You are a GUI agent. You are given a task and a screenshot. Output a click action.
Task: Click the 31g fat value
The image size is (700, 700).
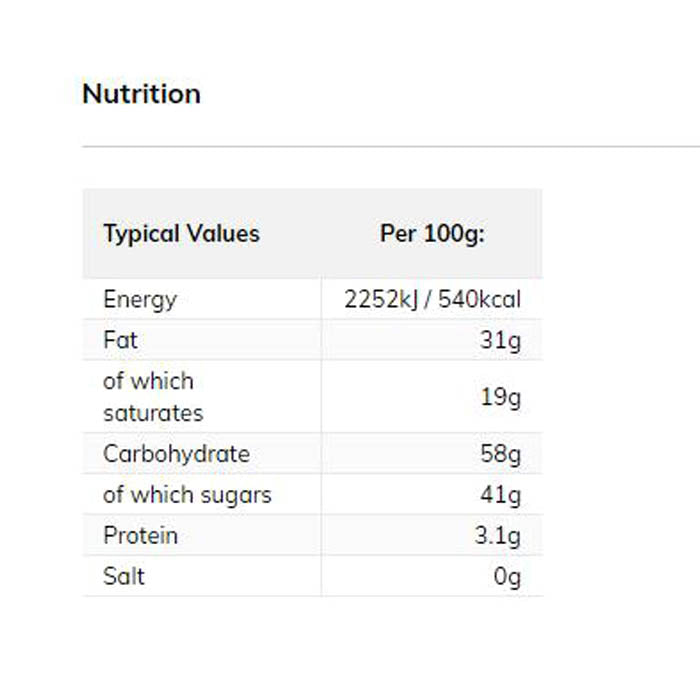point(500,340)
